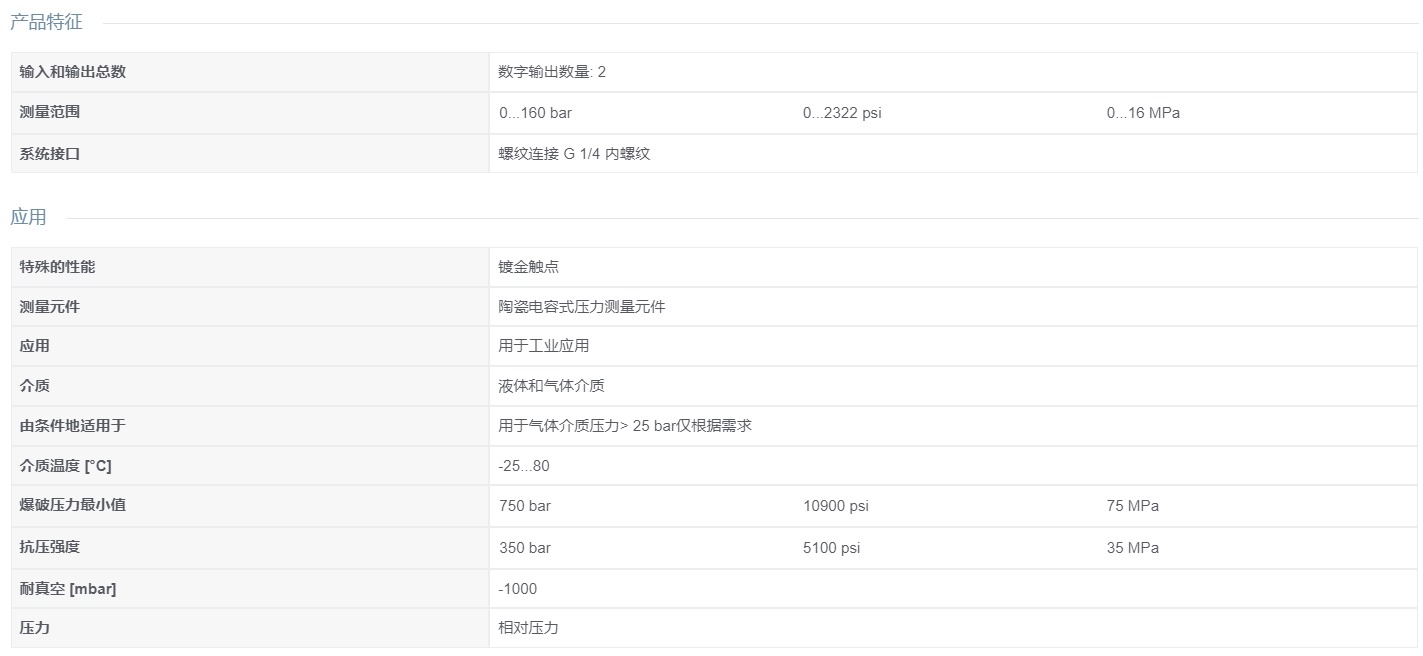Click the 5100 psi pressure rating value
This screenshot has height=656, width=1423.
point(831,548)
